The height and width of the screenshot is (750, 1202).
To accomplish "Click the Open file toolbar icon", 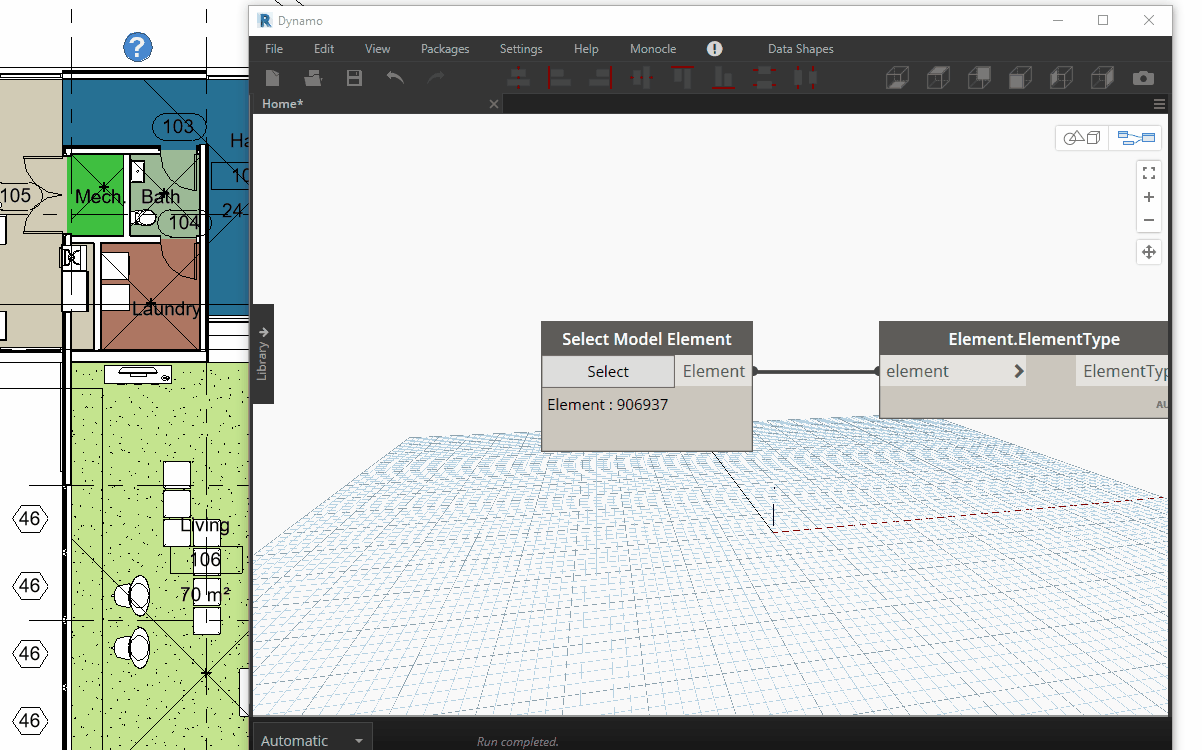I will pos(313,78).
